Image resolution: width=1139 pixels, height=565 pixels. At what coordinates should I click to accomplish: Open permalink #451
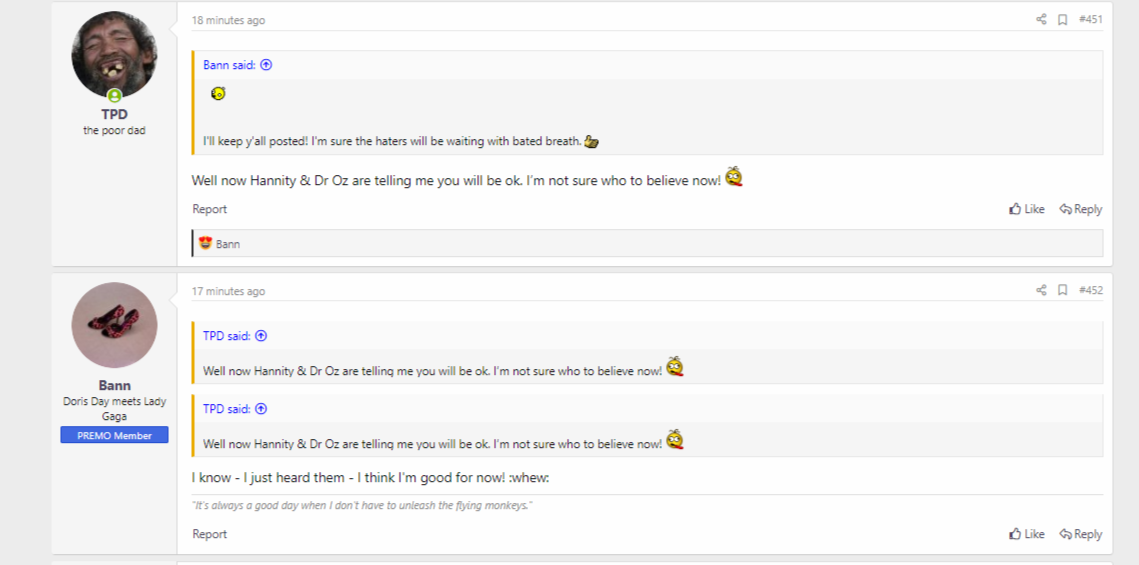click(x=1090, y=20)
